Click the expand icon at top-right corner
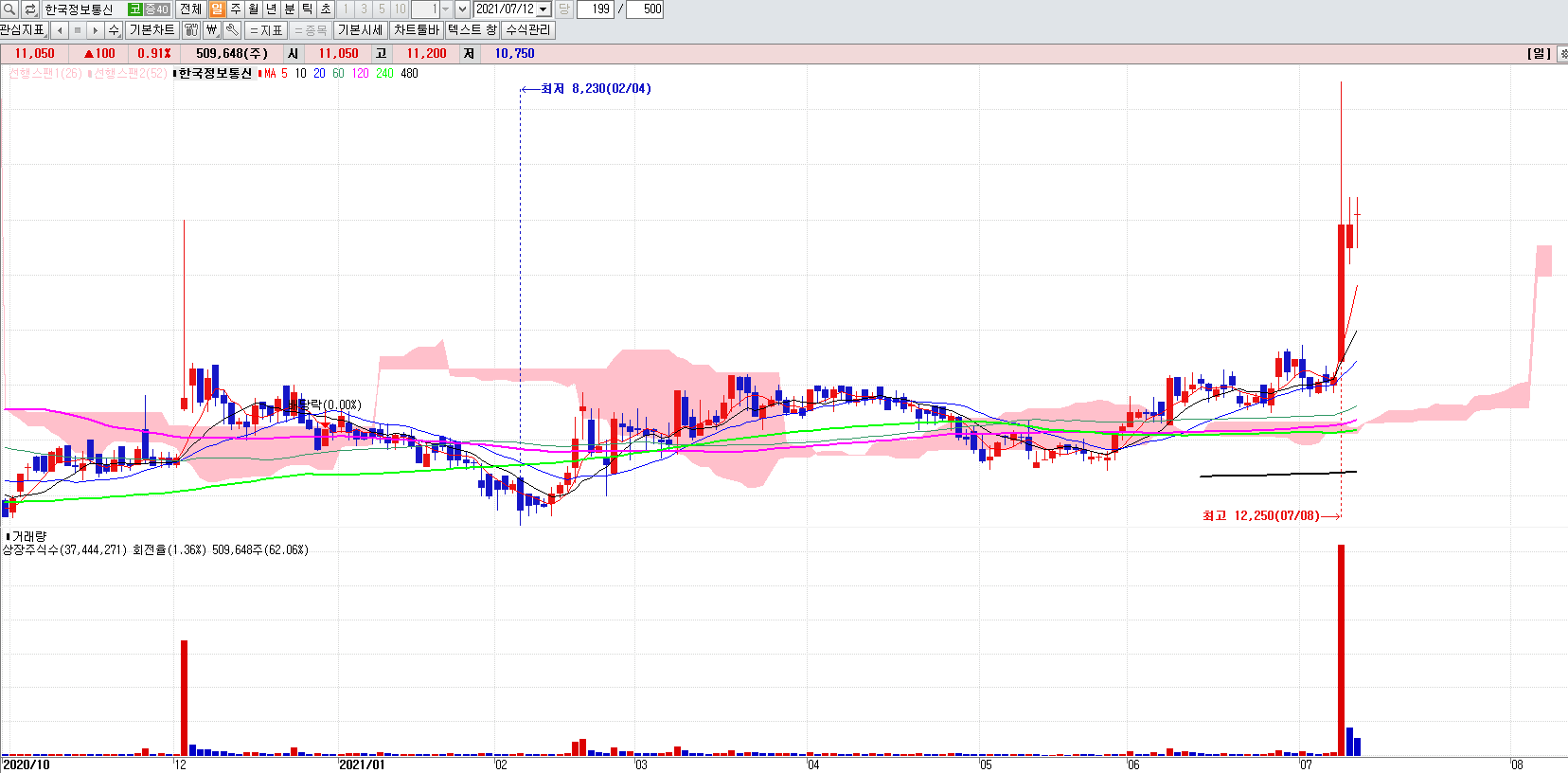Image resolution: width=1568 pixels, height=773 pixels. click(1562, 54)
